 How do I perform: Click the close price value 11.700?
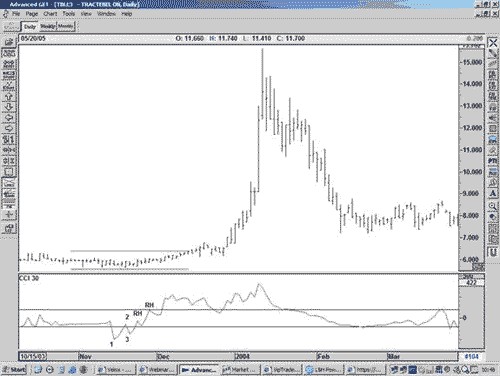coord(295,38)
